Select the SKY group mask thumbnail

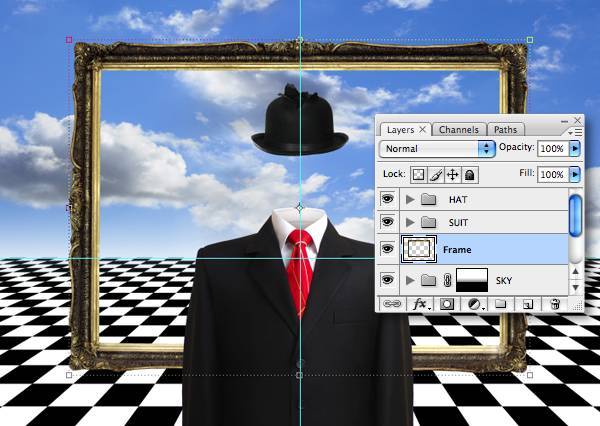472,281
